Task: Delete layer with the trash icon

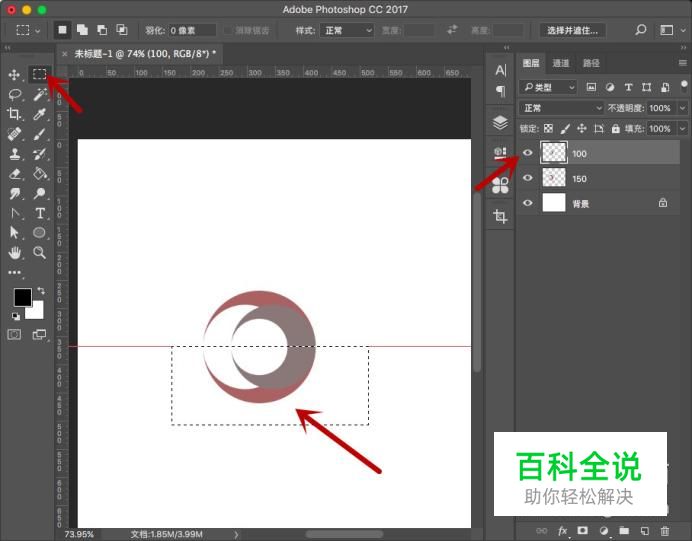Action: tap(665, 531)
